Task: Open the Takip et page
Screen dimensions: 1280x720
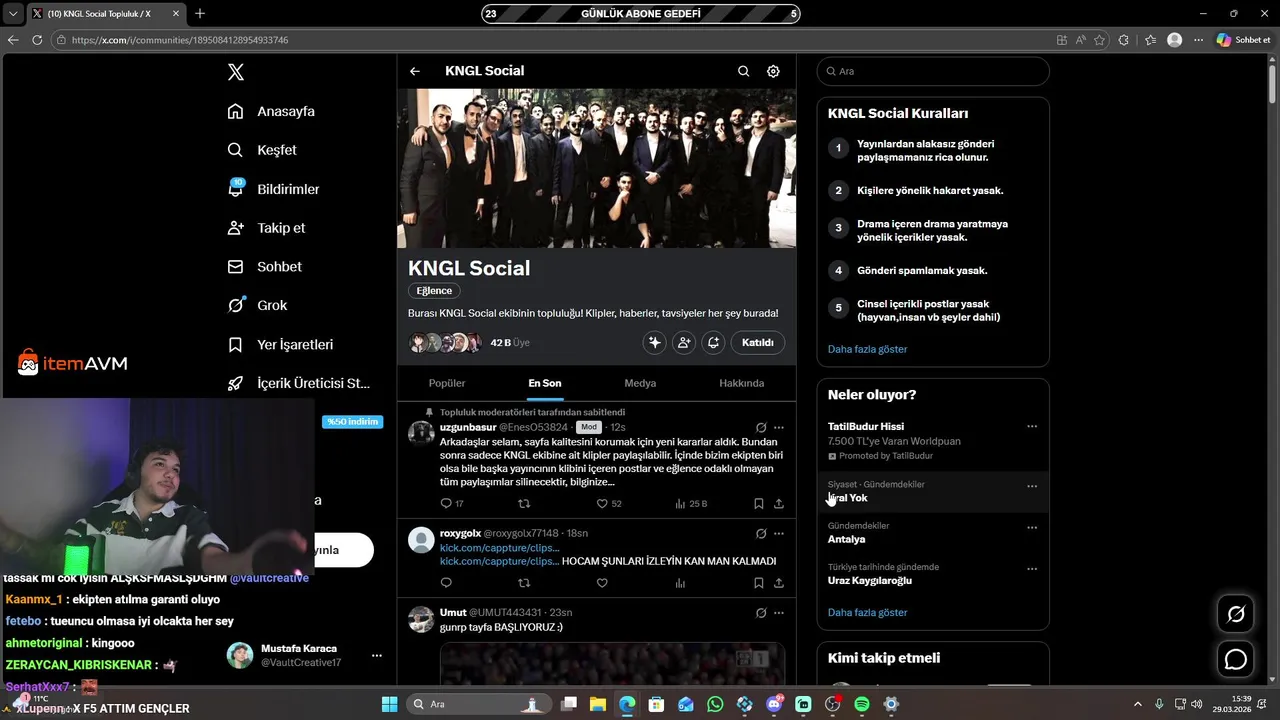Action: pos(267,228)
